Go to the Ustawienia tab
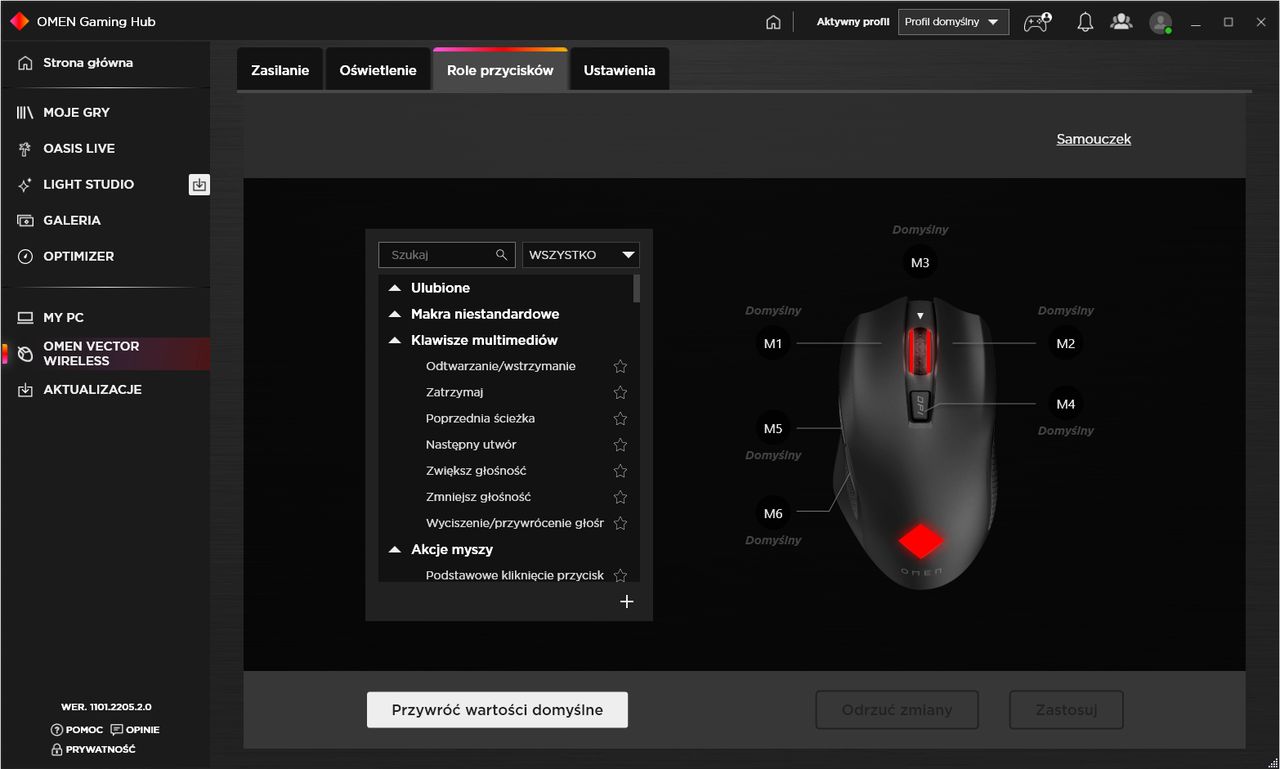The image size is (1280, 769). pos(619,70)
